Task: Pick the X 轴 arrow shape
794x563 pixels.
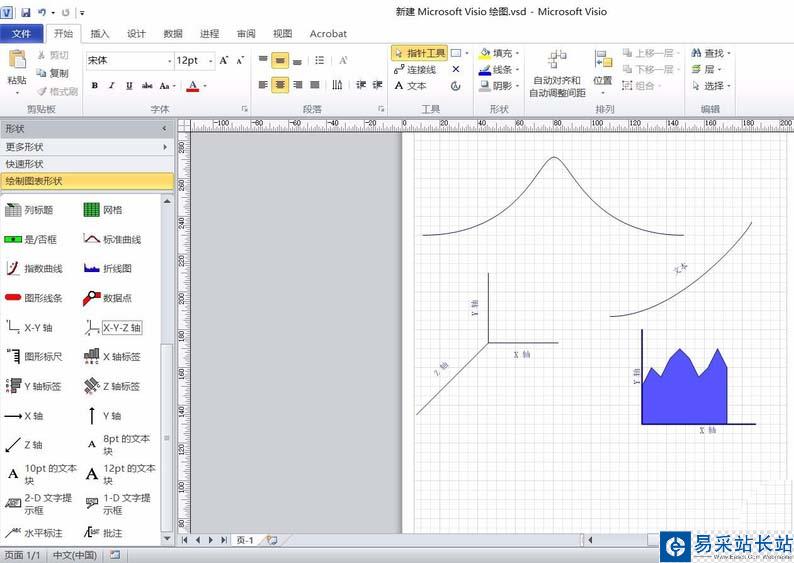Action: [x=24, y=416]
